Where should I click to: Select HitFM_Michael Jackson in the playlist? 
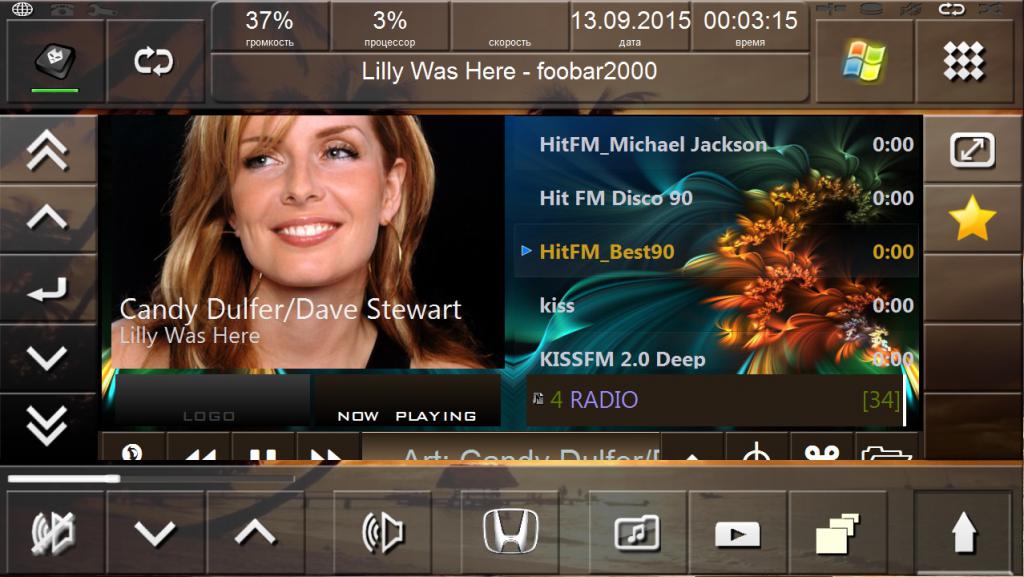716,144
